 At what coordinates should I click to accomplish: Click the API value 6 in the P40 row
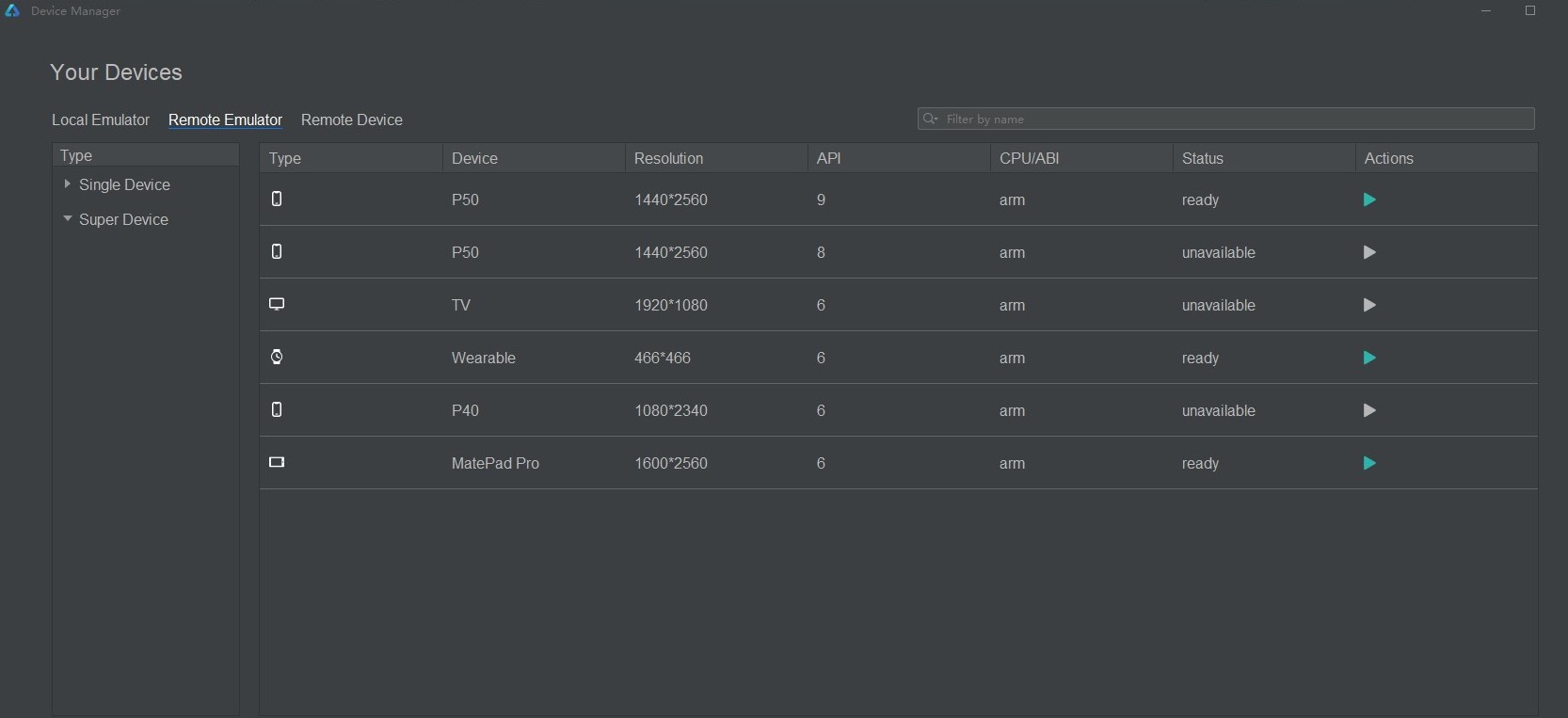pyautogui.click(x=822, y=410)
